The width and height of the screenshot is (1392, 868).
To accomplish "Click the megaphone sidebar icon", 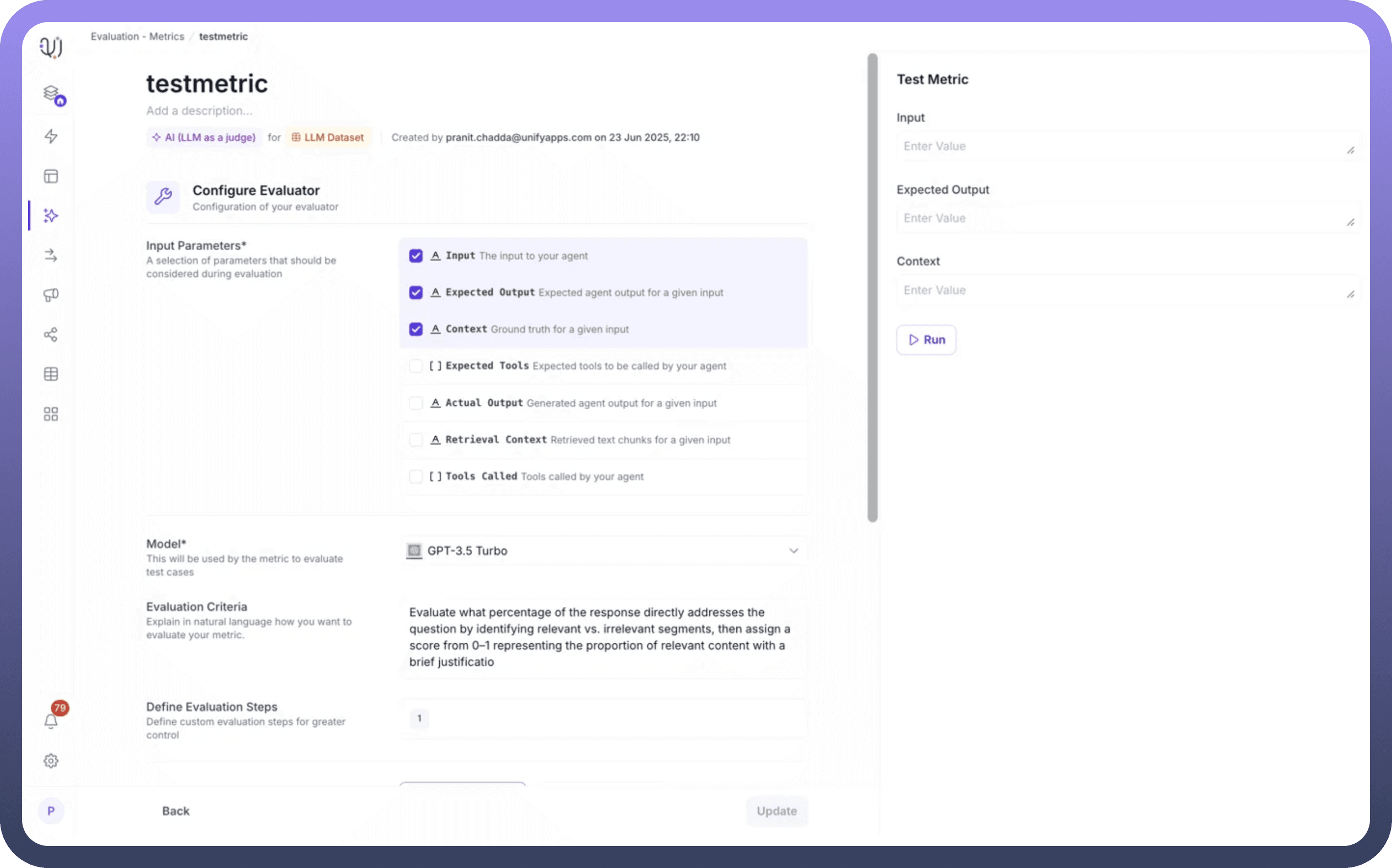I will point(51,295).
